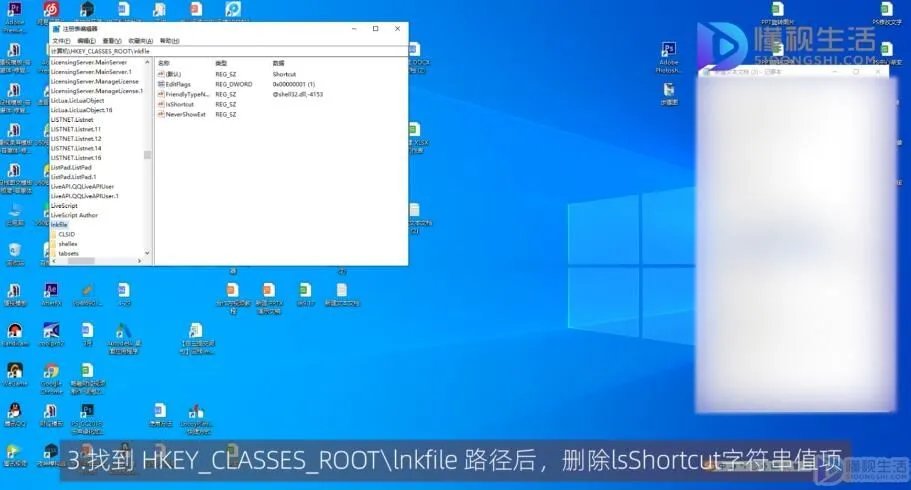
Task: Open the 查看(V) menu in Registry Editor
Action: (112, 41)
